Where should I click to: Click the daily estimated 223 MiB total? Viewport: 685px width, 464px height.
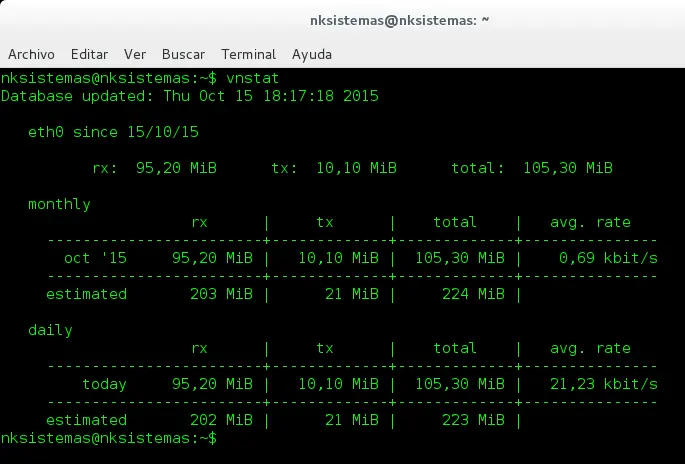coord(473,420)
